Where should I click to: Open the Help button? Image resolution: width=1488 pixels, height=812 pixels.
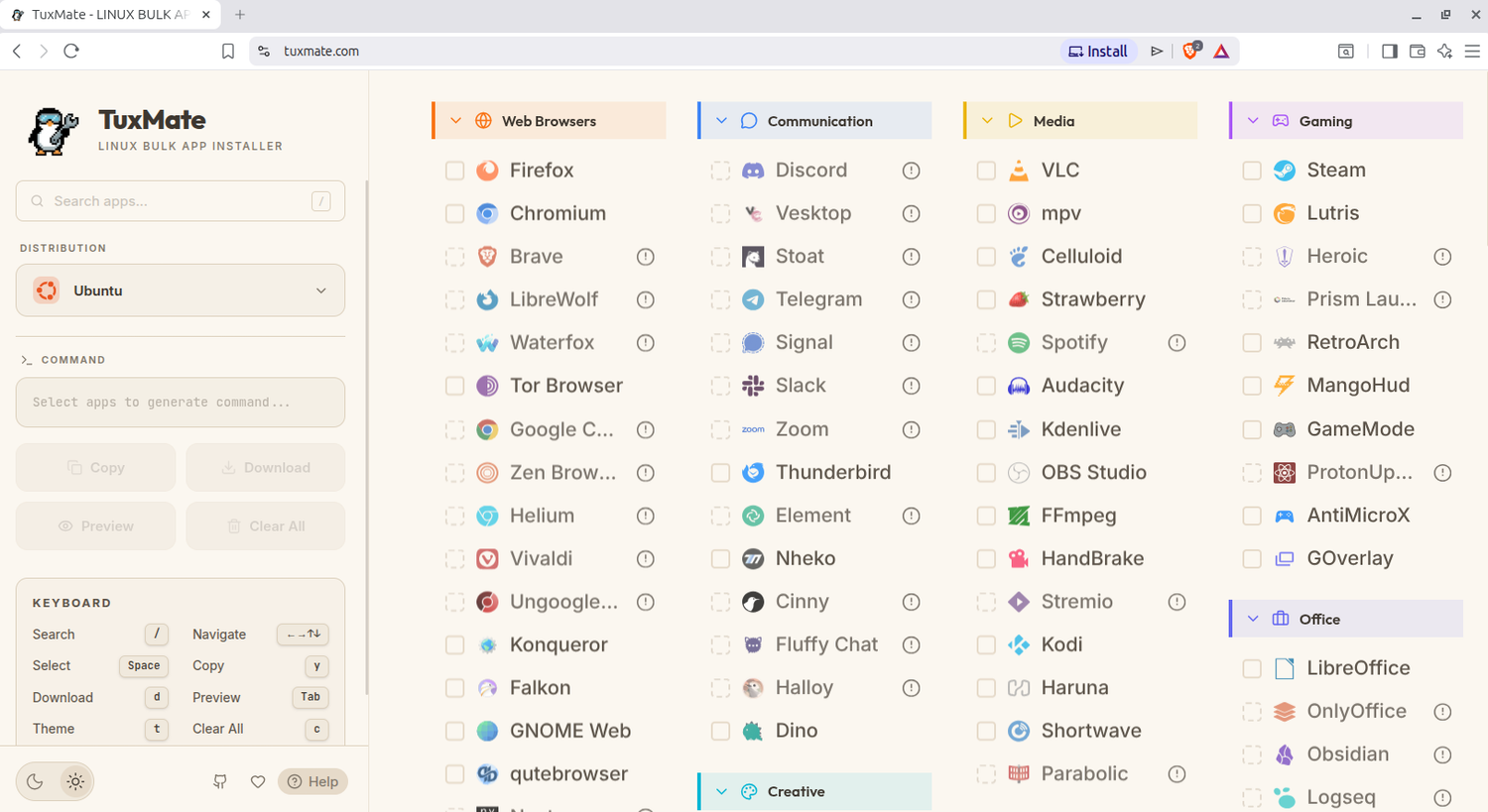coord(312,781)
